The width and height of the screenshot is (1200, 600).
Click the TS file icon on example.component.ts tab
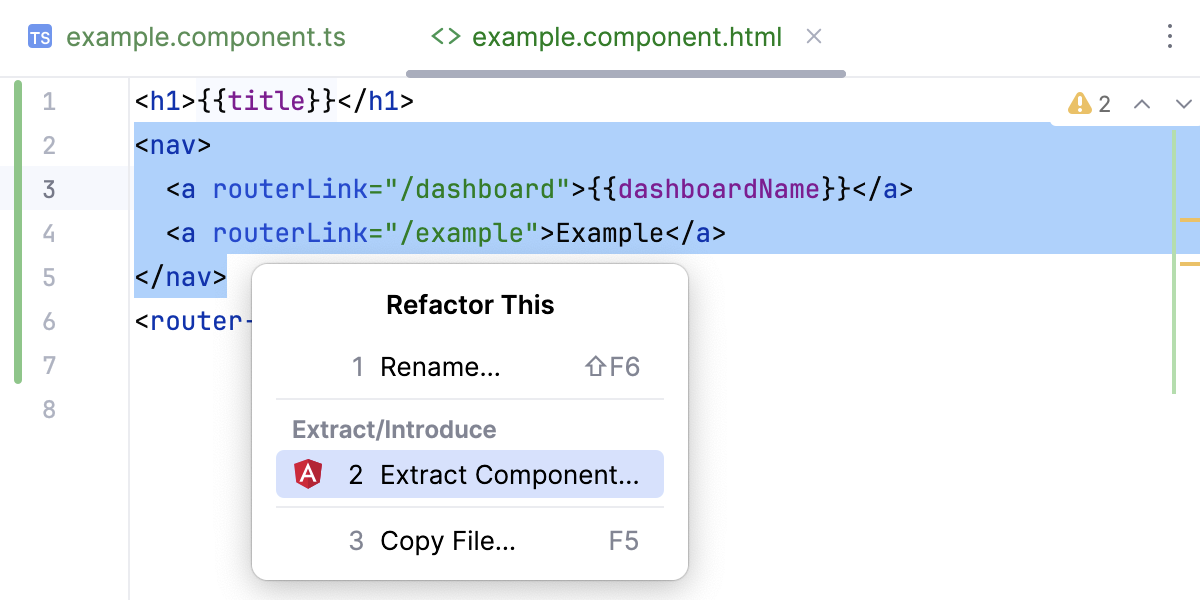(40, 37)
